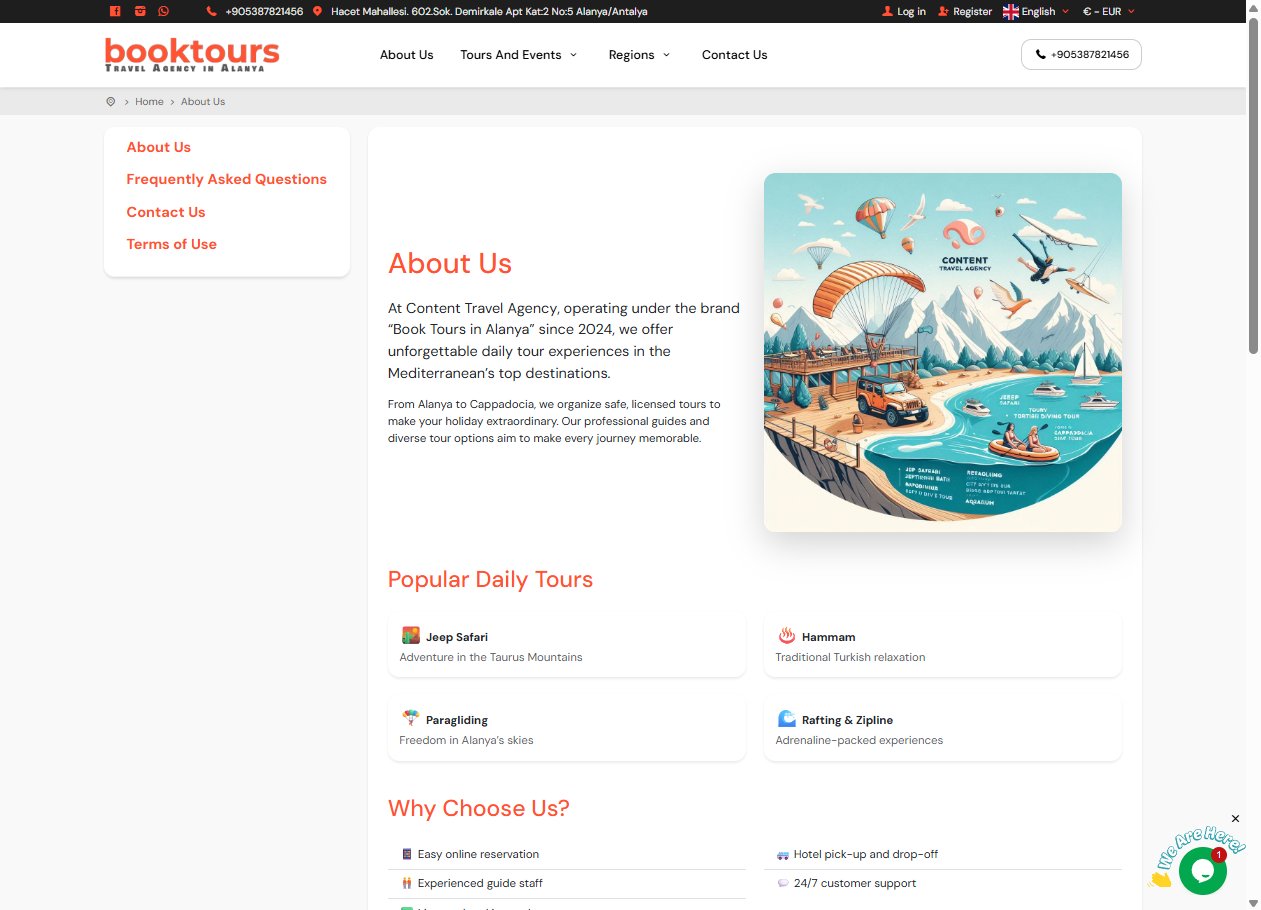Click the green live chat bubble icon
Screen dimensions: 1261x910
coord(1202,871)
